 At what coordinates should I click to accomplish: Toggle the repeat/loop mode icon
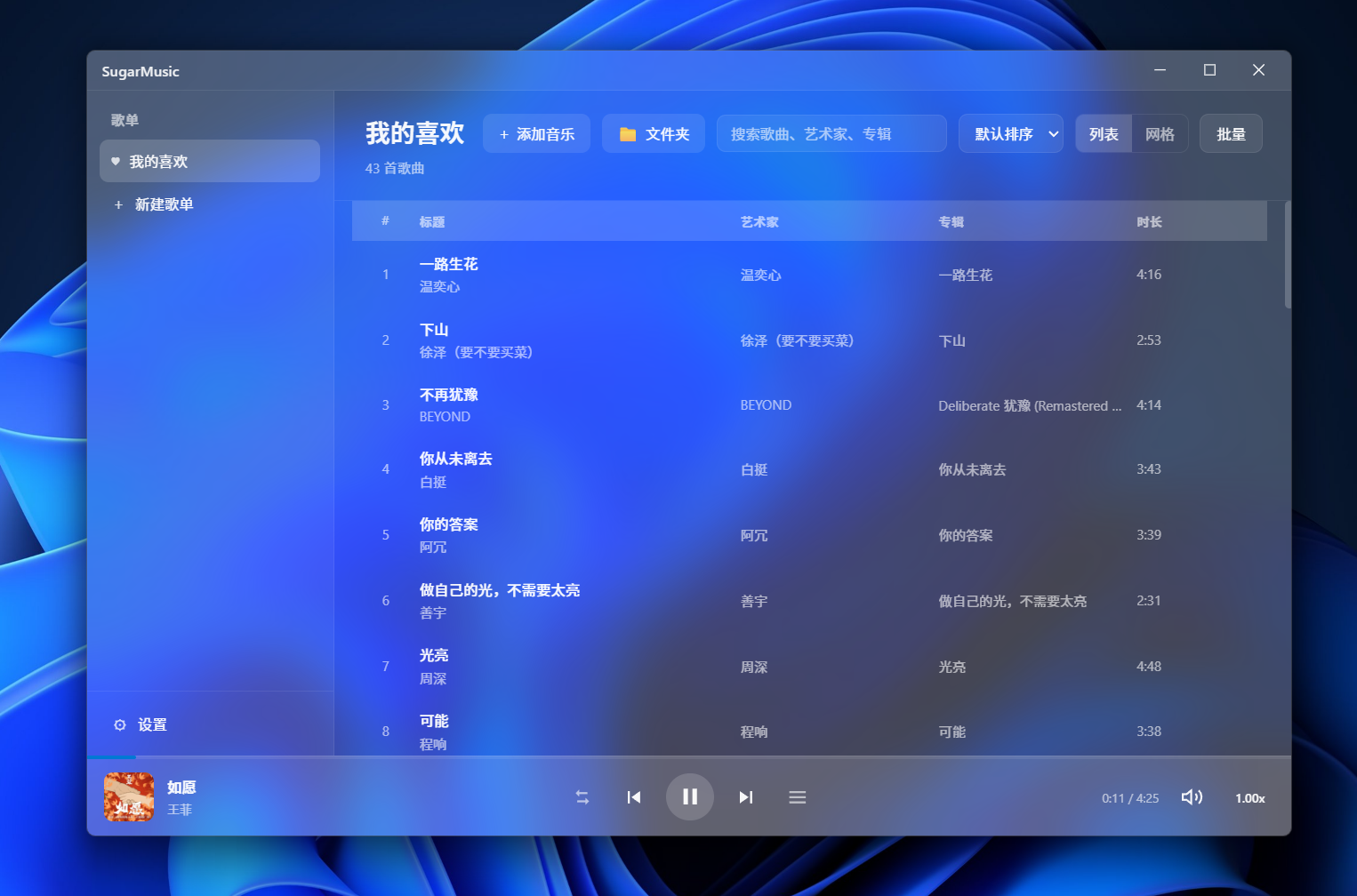click(582, 797)
